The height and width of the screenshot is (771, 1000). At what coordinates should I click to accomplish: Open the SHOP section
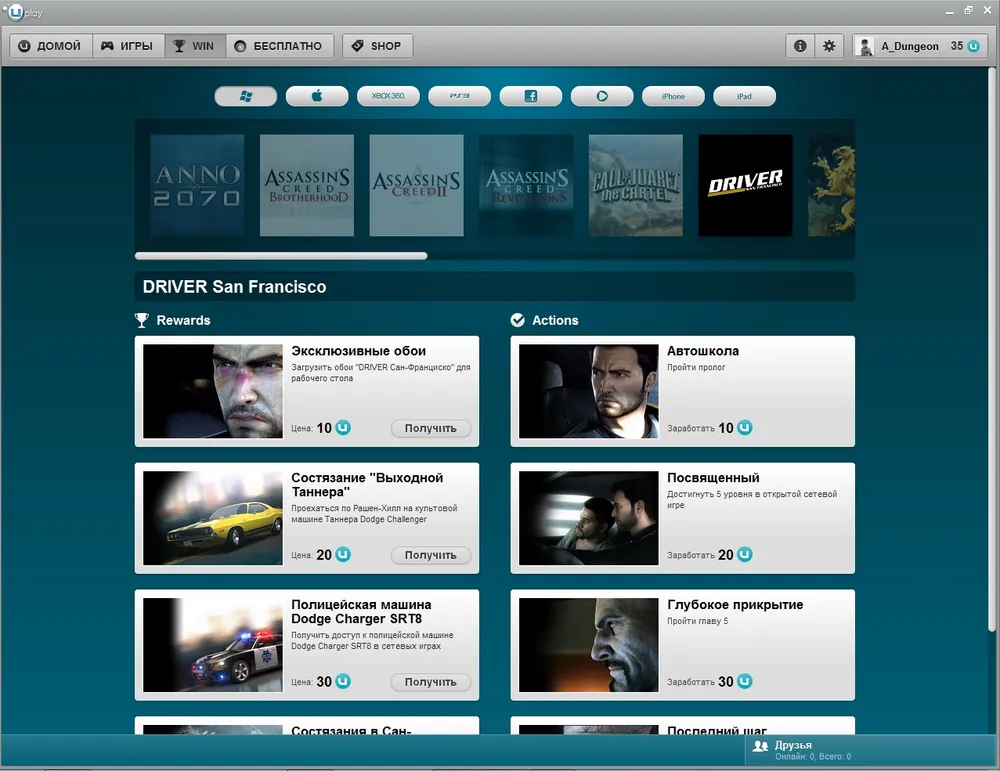pyautogui.click(x=377, y=46)
